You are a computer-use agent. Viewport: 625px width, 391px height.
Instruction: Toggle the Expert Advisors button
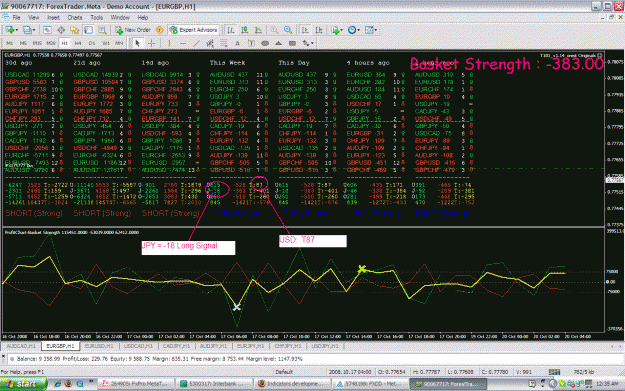[x=194, y=30]
